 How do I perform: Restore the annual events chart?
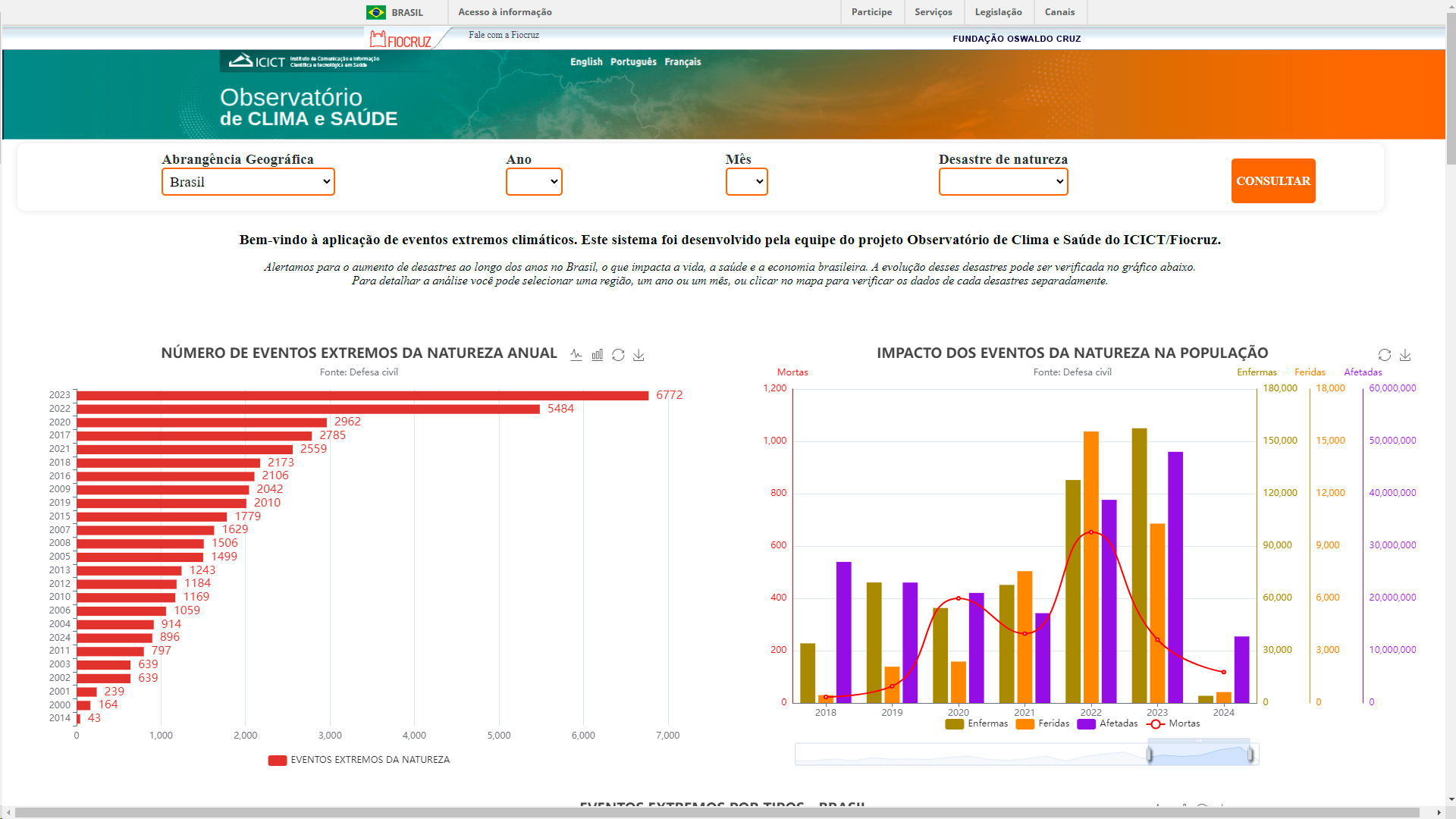618,355
